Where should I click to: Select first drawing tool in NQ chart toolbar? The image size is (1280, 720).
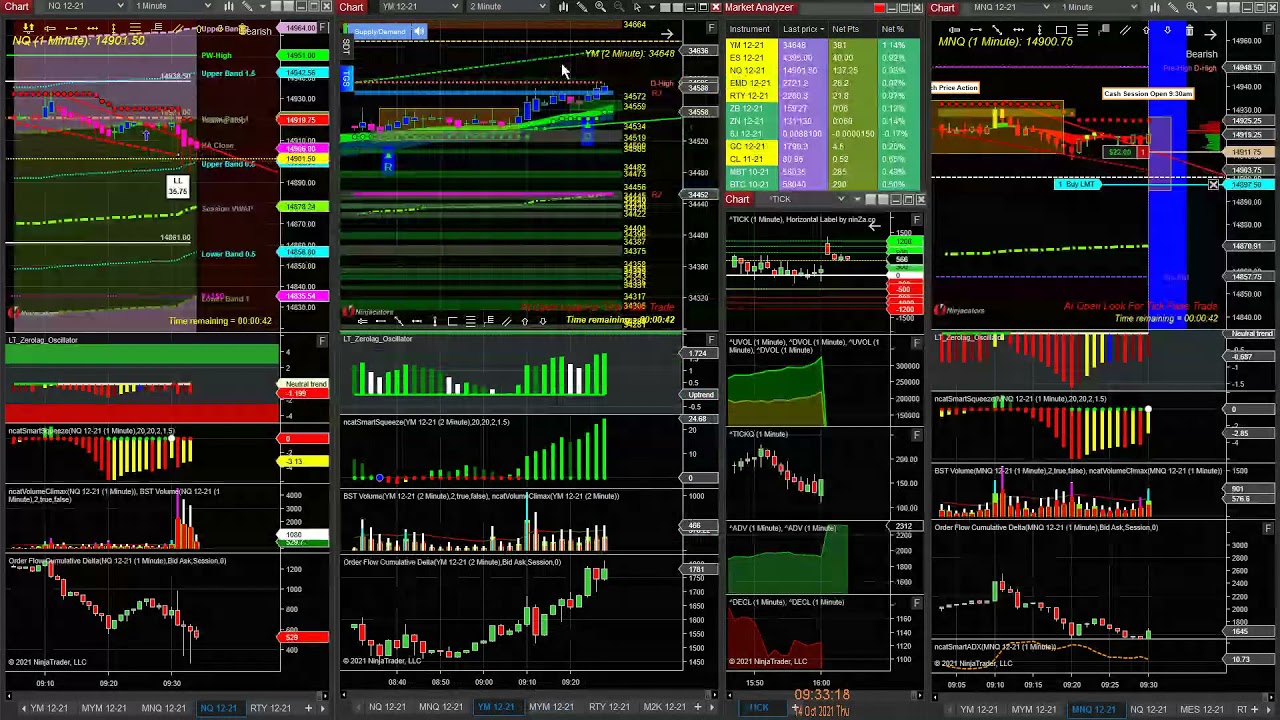point(28,28)
